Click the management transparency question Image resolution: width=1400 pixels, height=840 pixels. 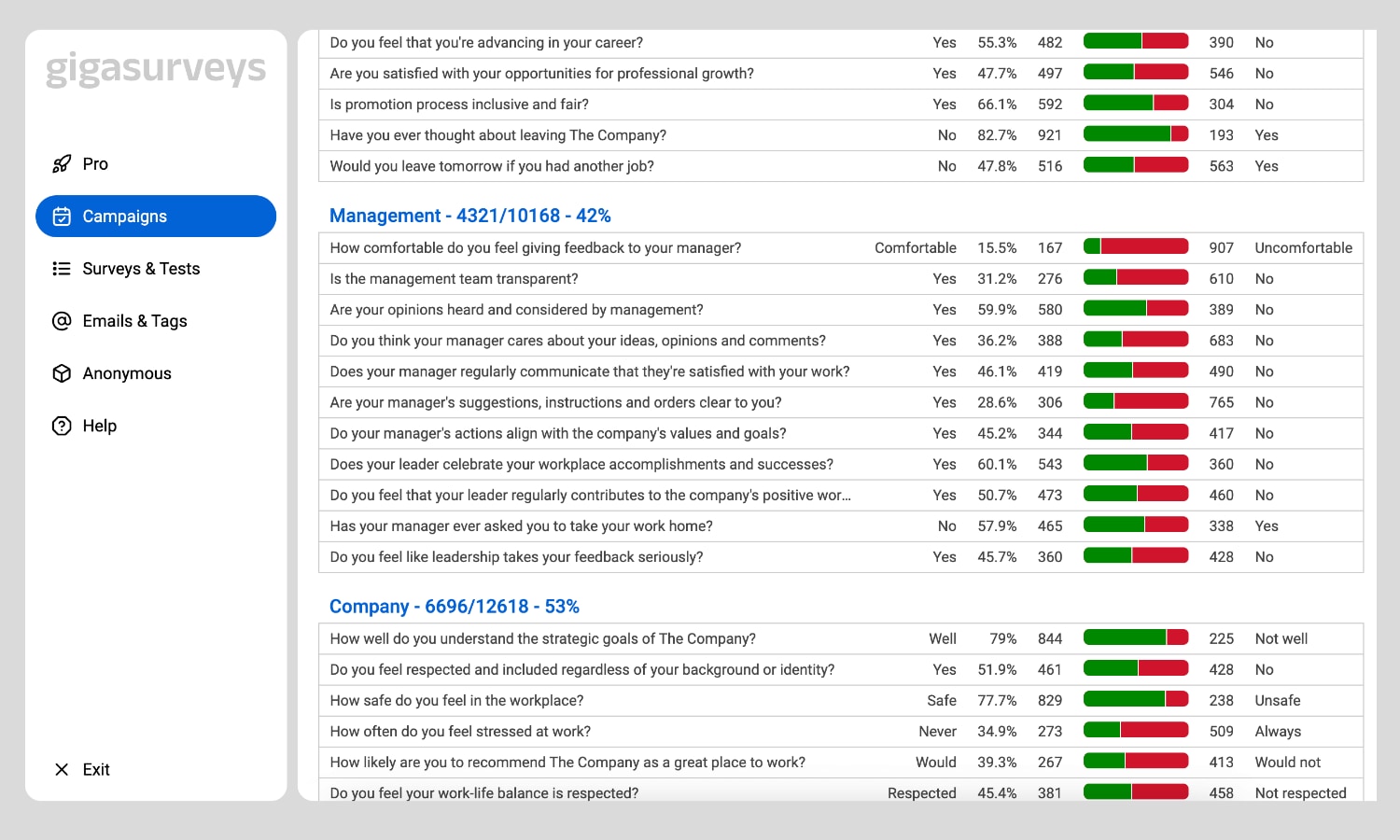point(454,278)
